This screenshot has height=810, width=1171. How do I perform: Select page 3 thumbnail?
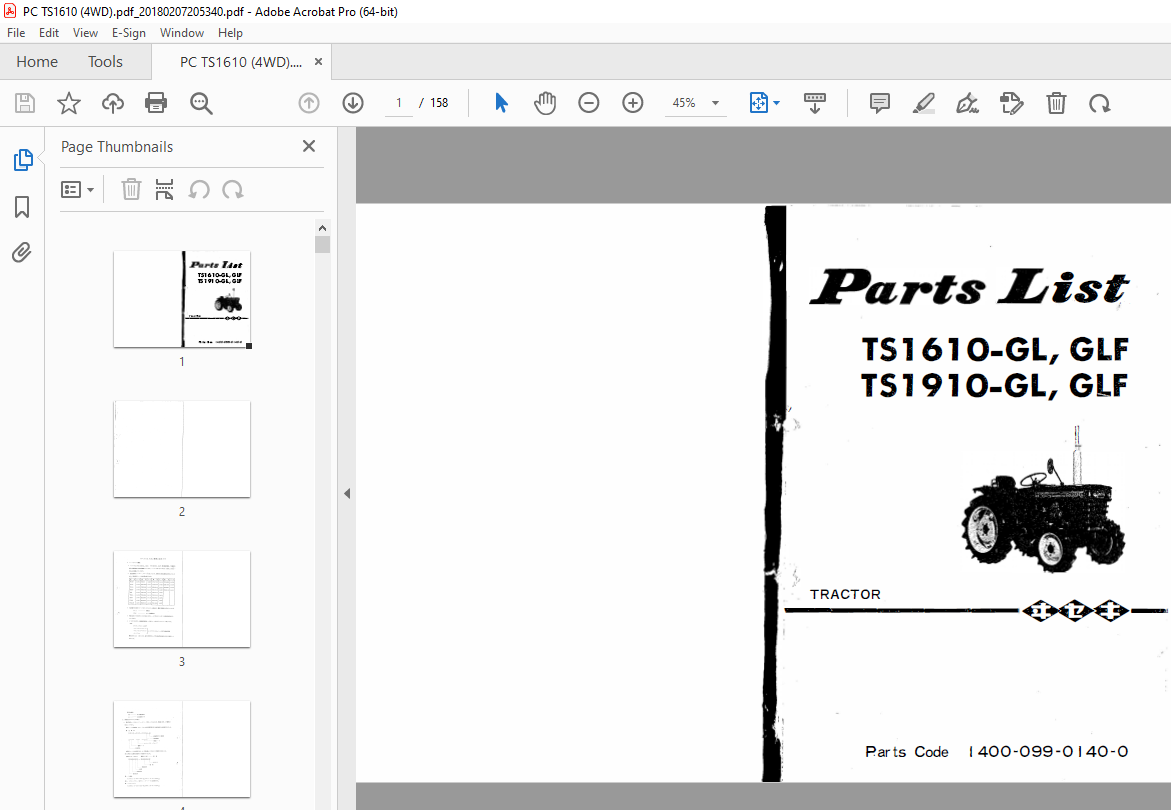pyautogui.click(x=181, y=599)
